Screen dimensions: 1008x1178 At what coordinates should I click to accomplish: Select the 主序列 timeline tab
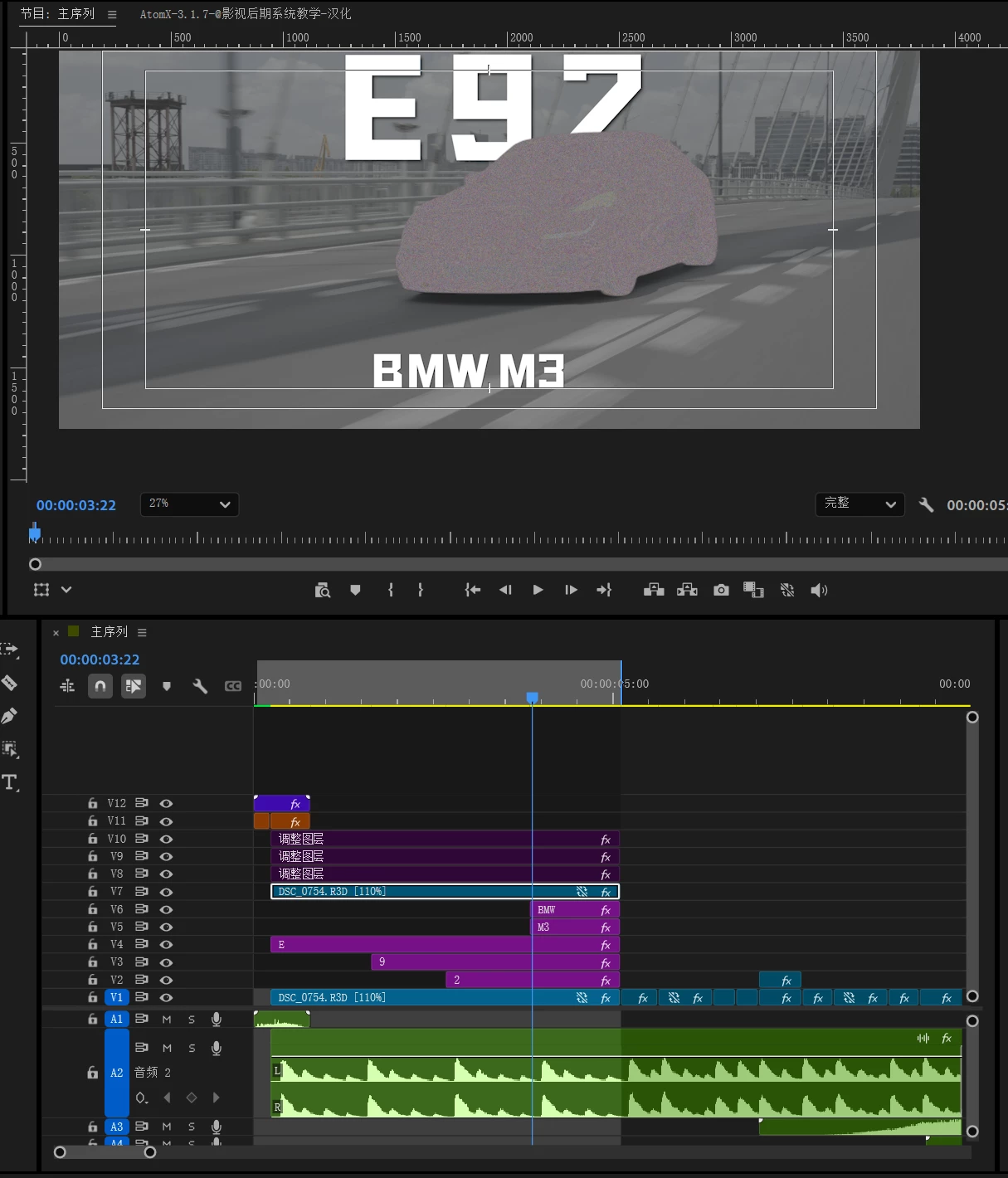pyautogui.click(x=109, y=632)
